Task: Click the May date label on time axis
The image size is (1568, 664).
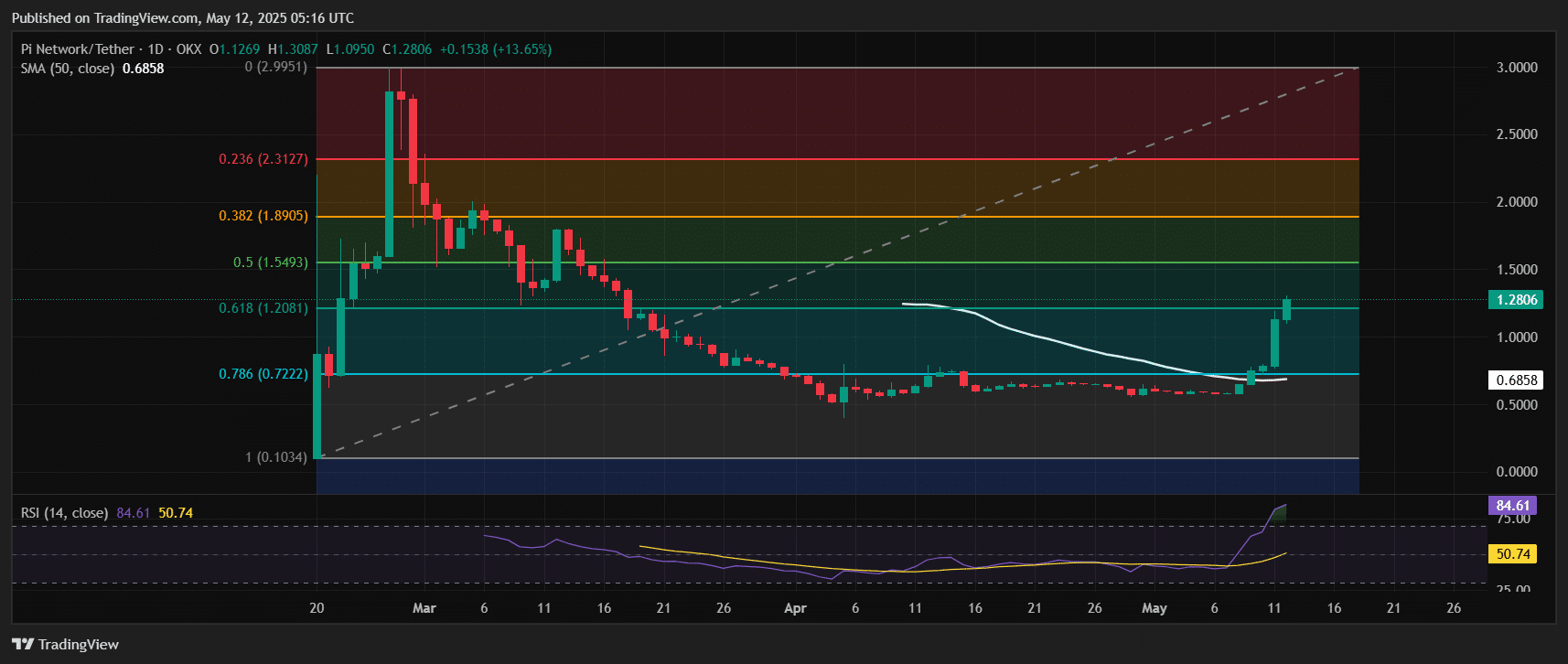Action: point(1155,608)
